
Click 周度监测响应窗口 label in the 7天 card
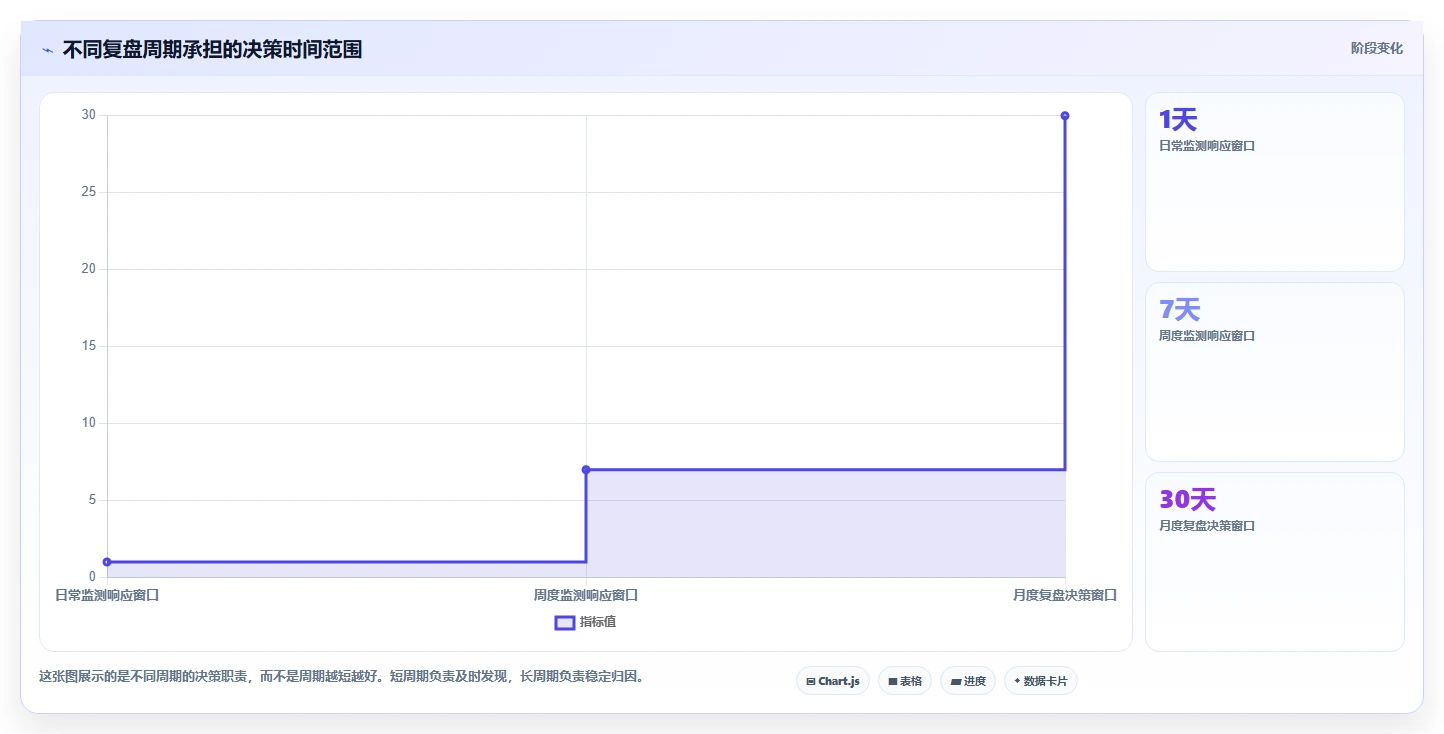tap(1207, 336)
